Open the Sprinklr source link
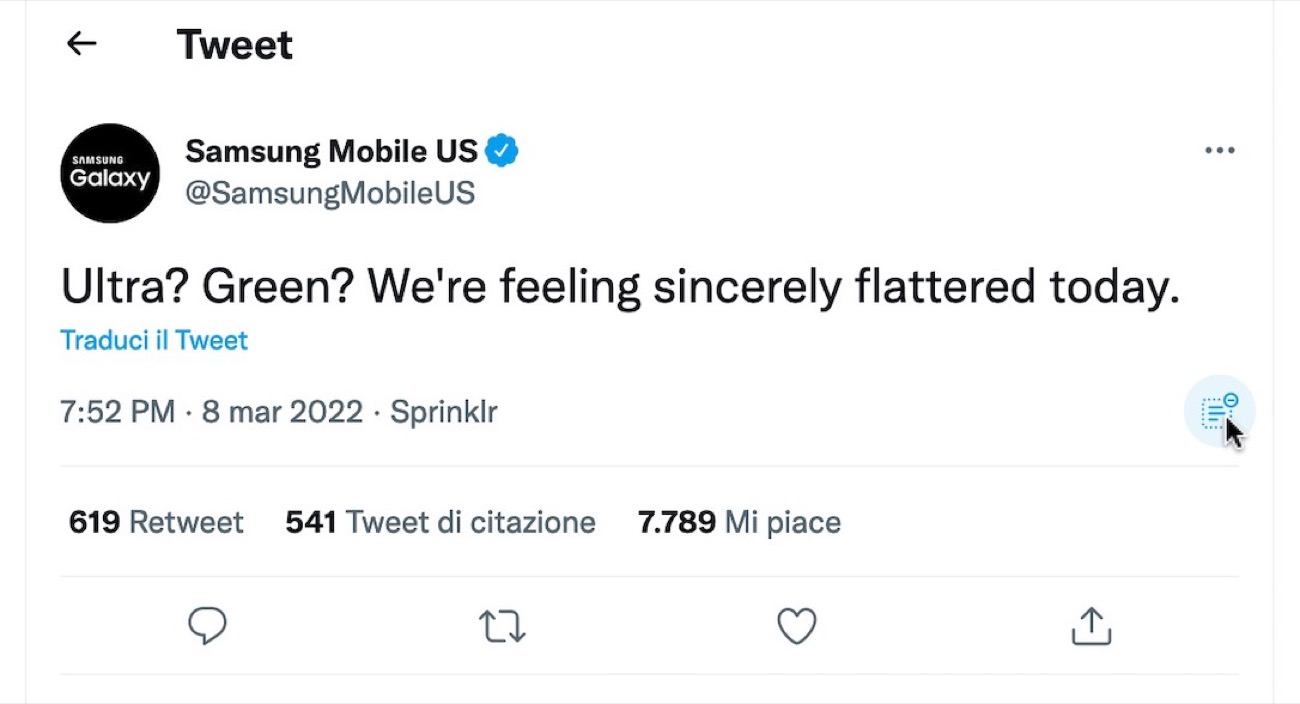Image resolution: width=1300 pixels, height=704 pixels. (443, 411)
